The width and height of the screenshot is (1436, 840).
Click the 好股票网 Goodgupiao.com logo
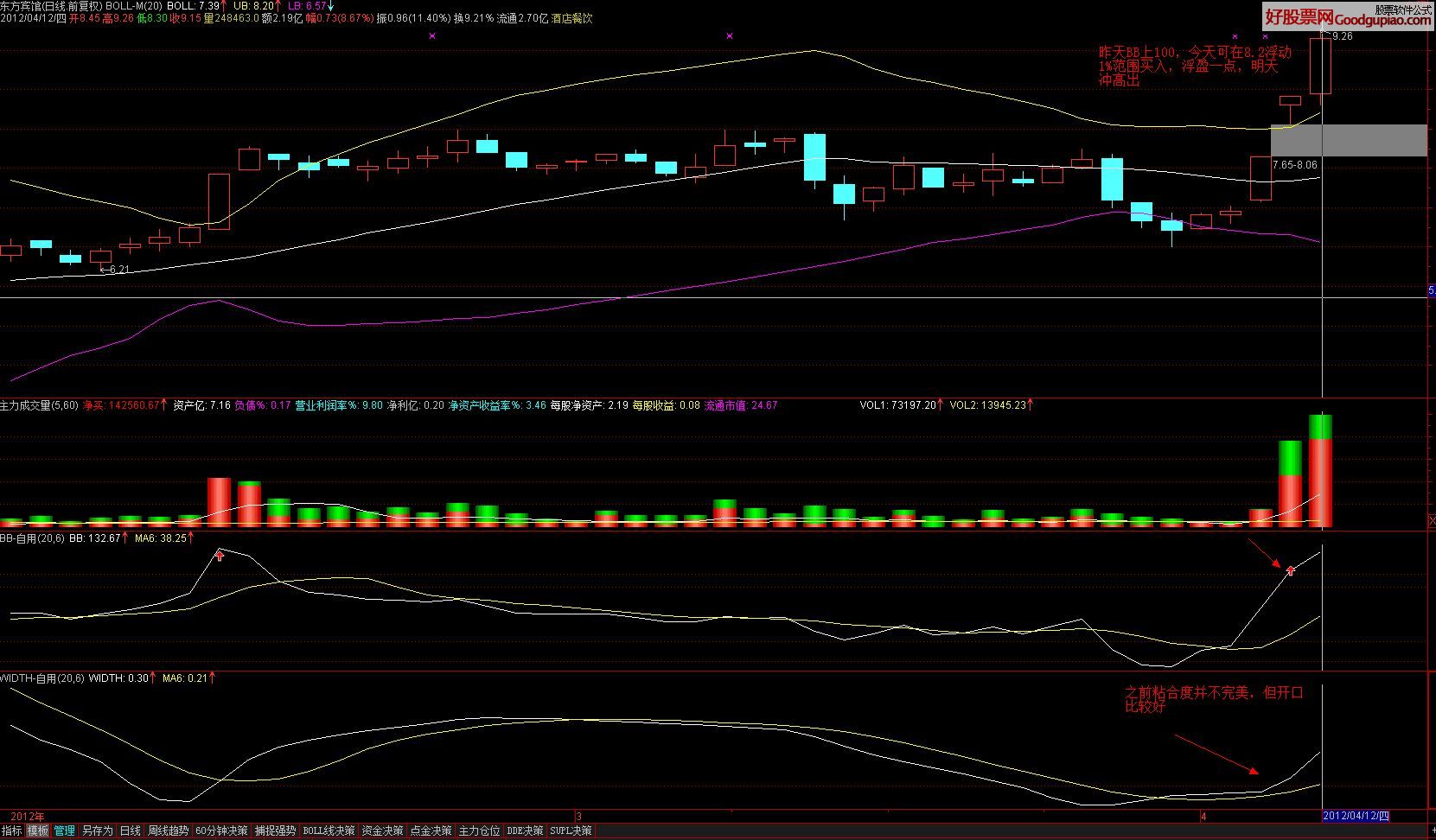click(1348, 17)
